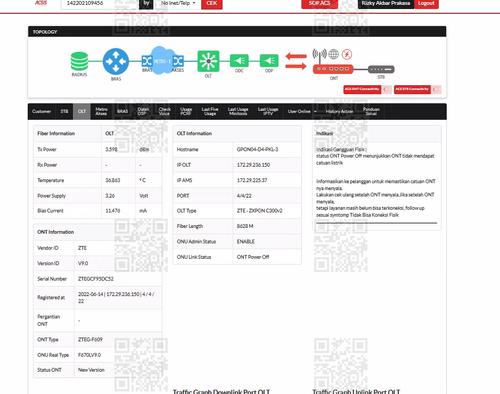
Task: Click the ODP node icon
Action: 269,61
